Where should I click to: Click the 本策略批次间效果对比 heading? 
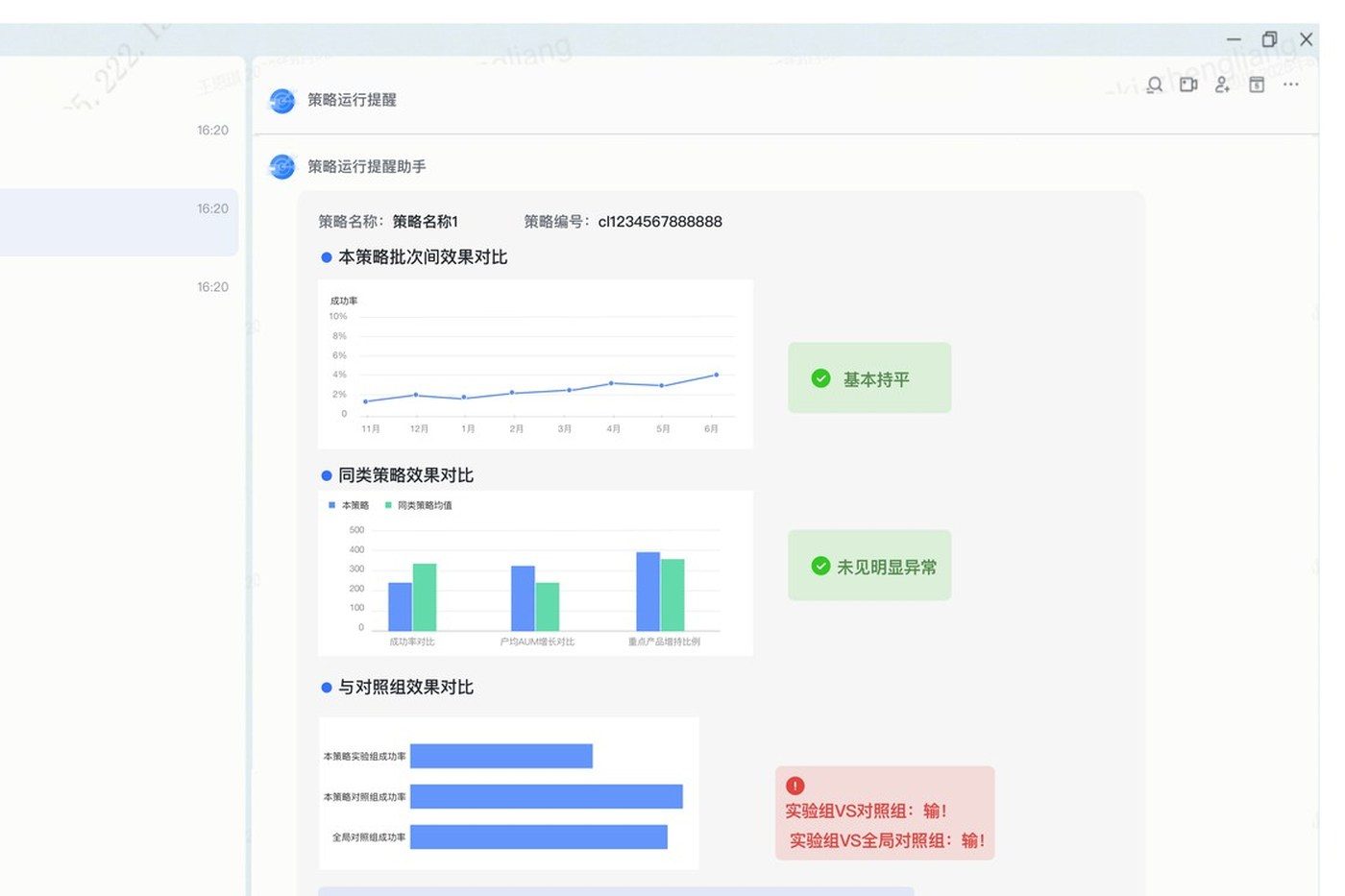tap(423, 257)
